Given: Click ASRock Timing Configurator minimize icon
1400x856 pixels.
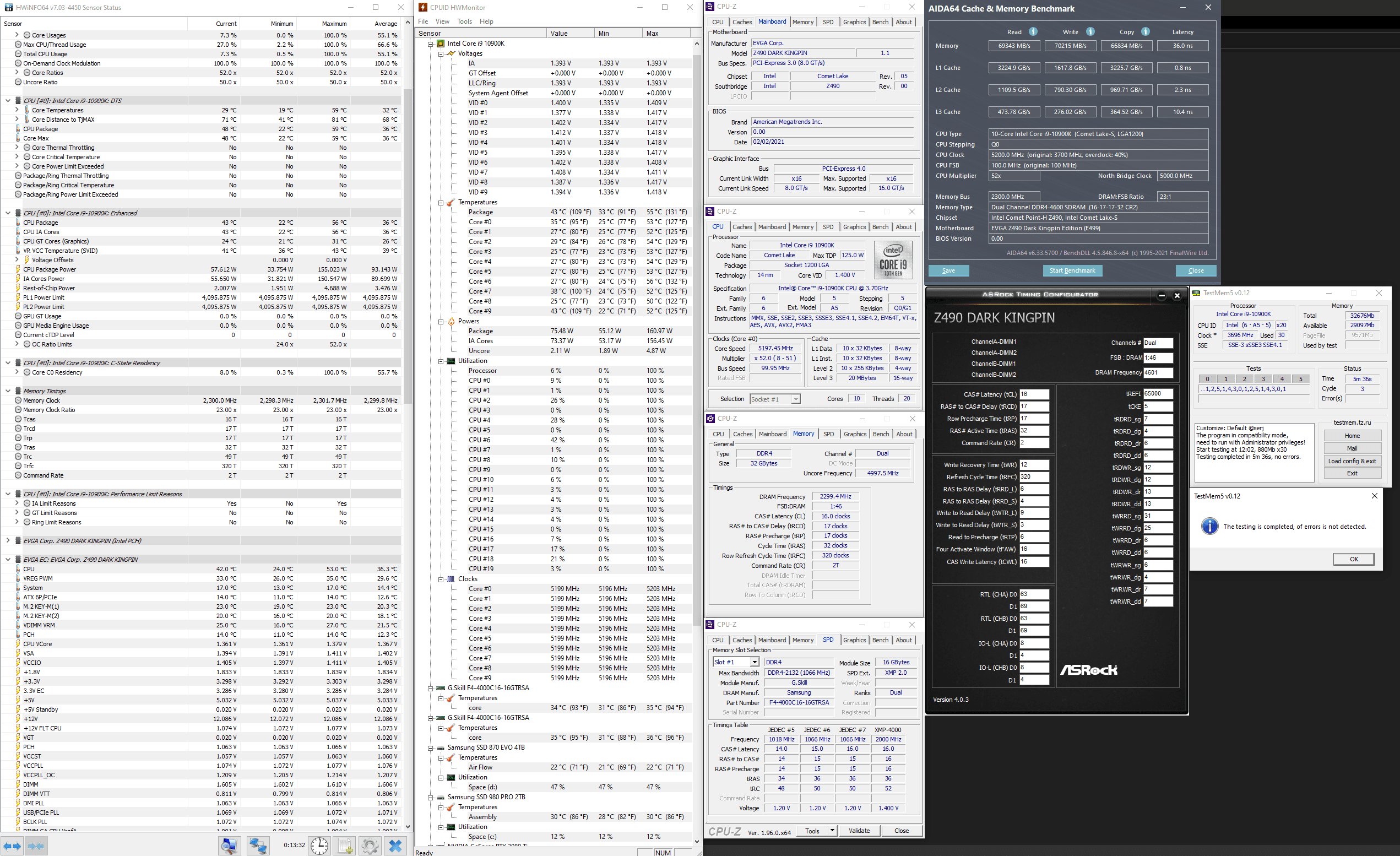Looking at the screenshot, I should click(1162, 295).
